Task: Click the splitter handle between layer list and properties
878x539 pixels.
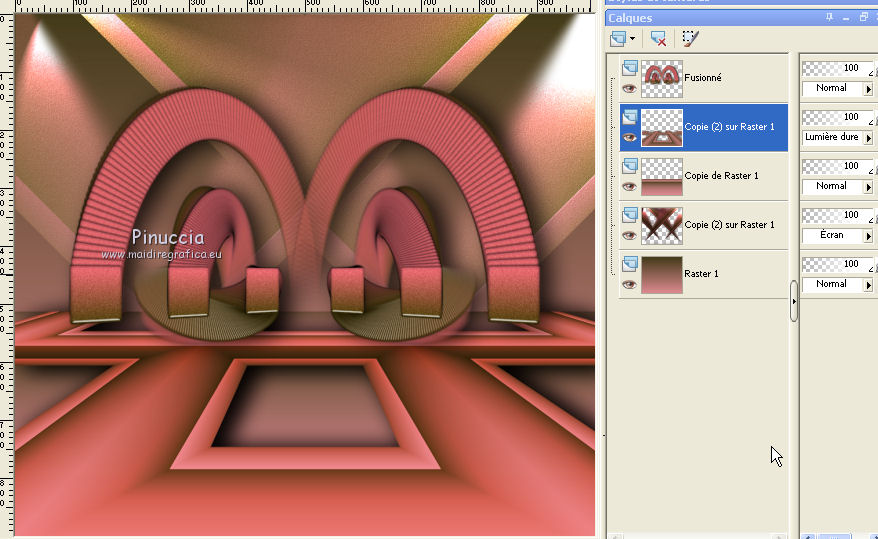Action: [793, 301]
